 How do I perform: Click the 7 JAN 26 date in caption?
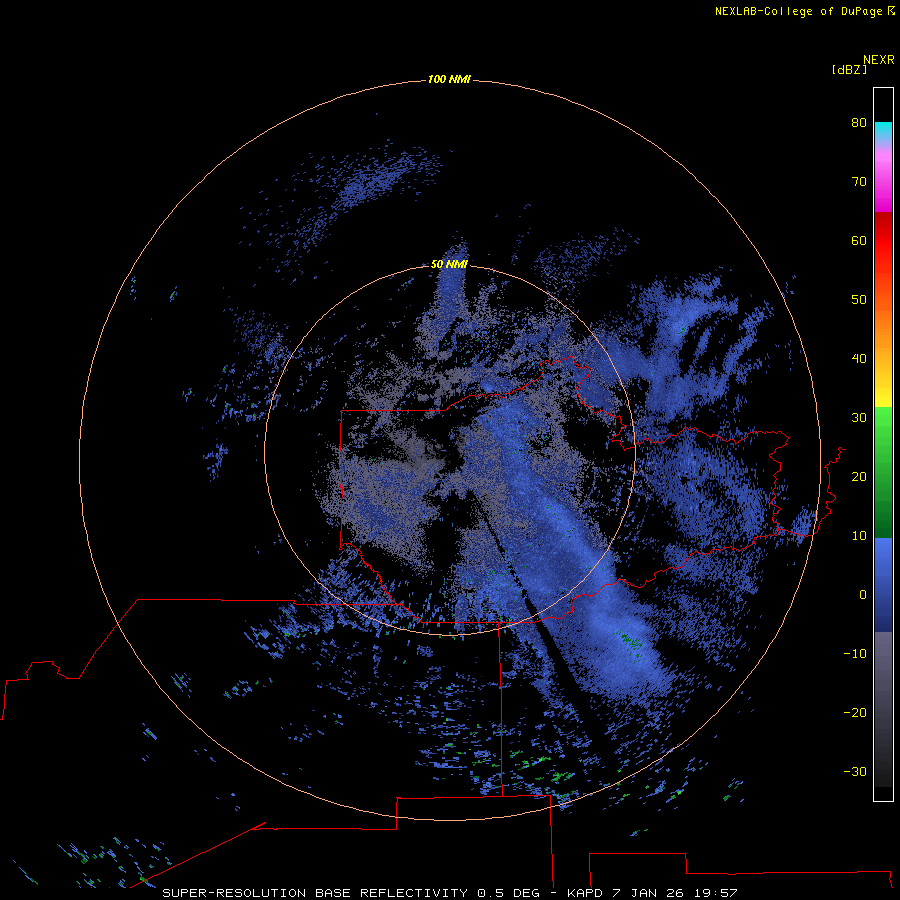pos(651,893)
